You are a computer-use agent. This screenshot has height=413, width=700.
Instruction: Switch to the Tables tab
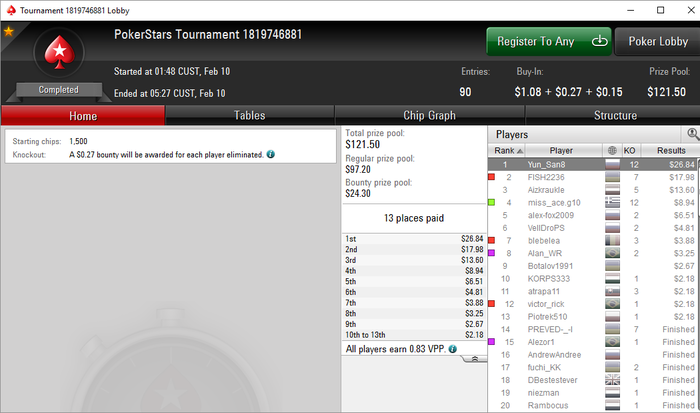[250, 116]
